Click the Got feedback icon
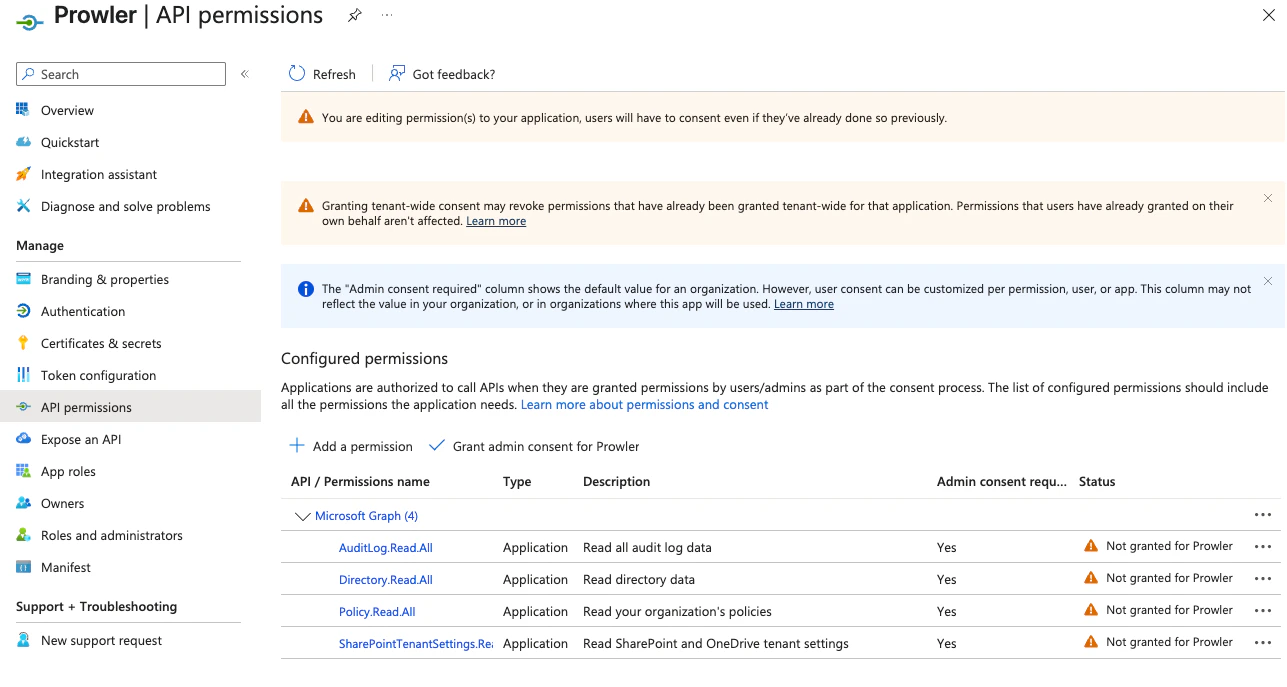The width and height of the screenshot is (1287, 687). [396, 74]
